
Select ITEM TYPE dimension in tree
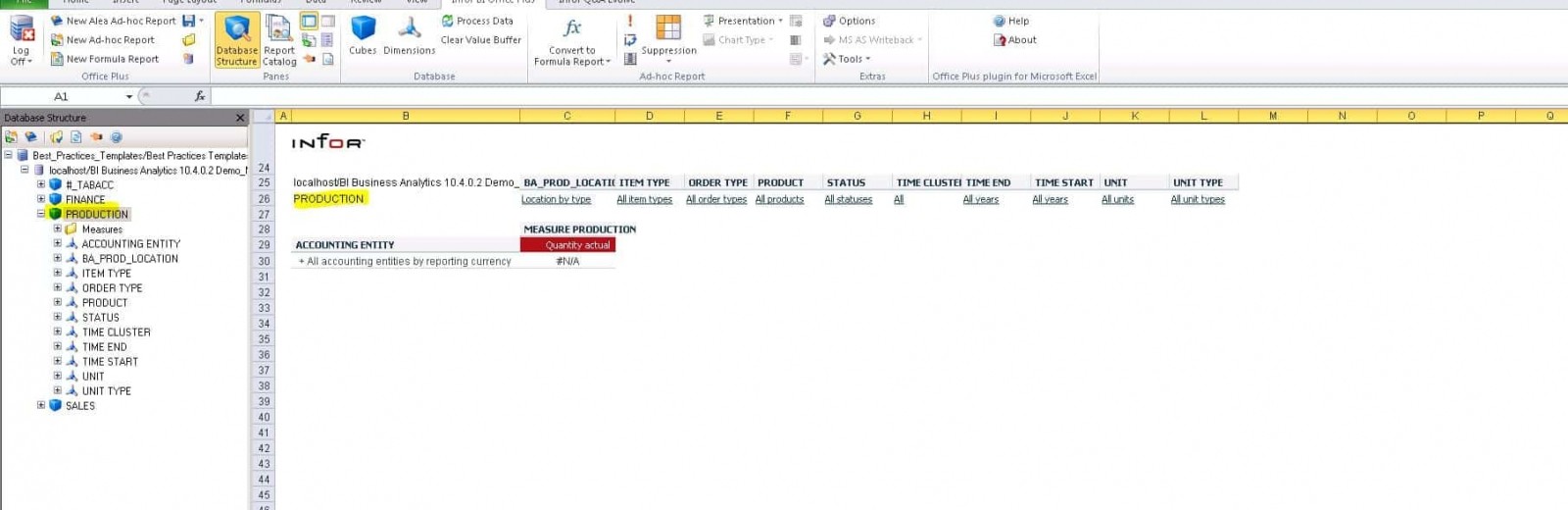point(107,274)
